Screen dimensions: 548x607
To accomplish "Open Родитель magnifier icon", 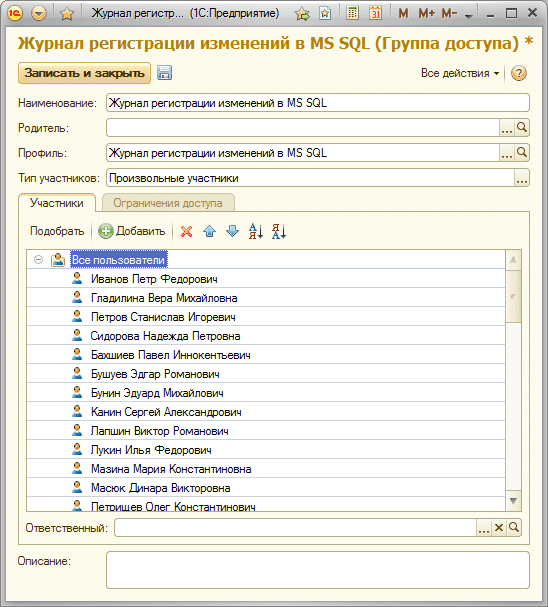I will tap(522, 128).
